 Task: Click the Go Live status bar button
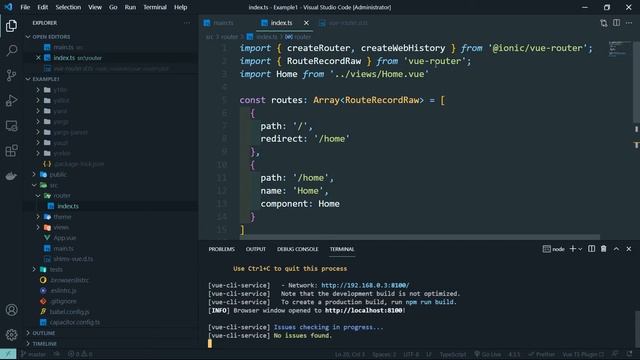[x=487, y=354]
